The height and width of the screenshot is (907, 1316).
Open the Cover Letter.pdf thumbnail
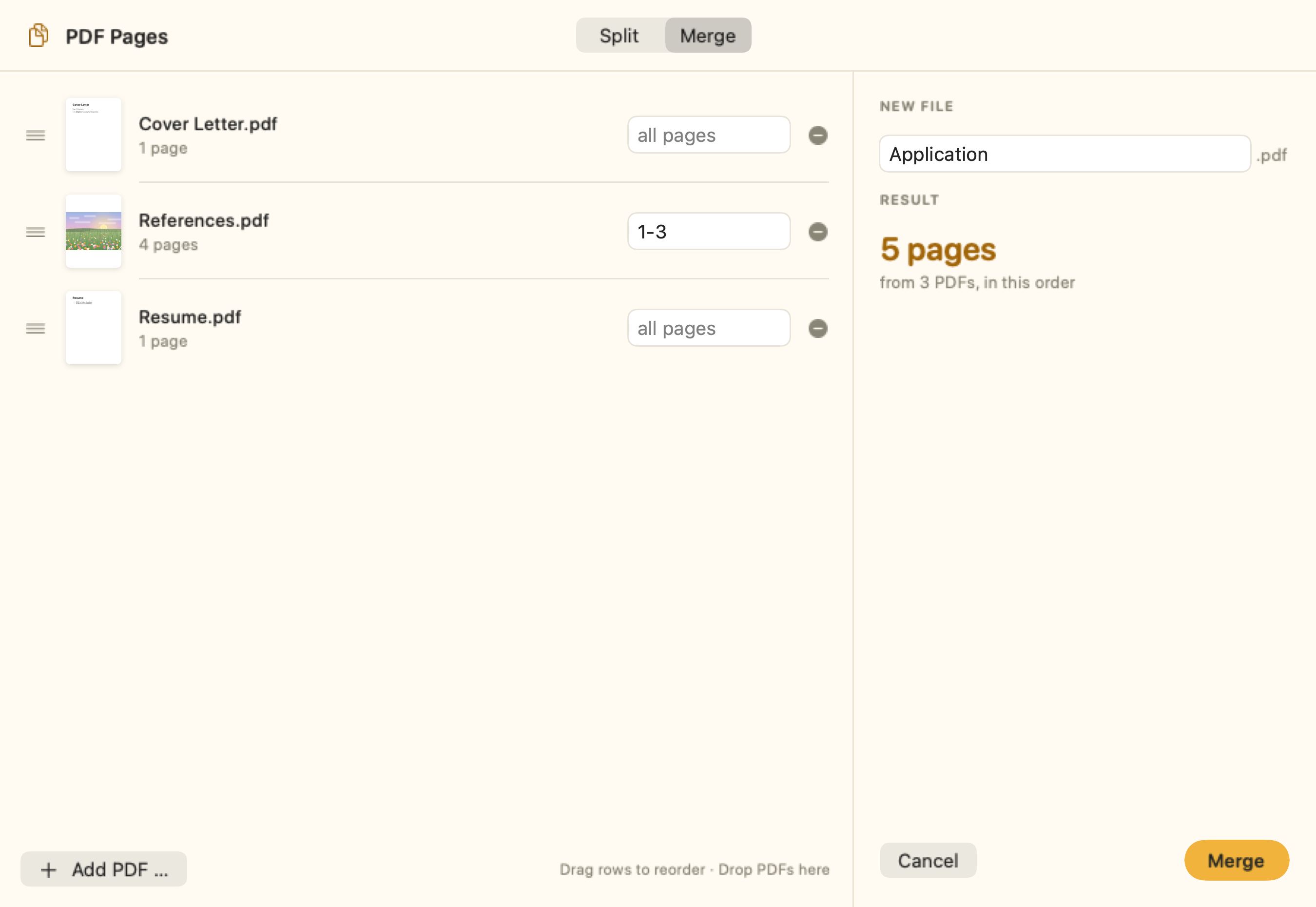(x=93, y=135)
